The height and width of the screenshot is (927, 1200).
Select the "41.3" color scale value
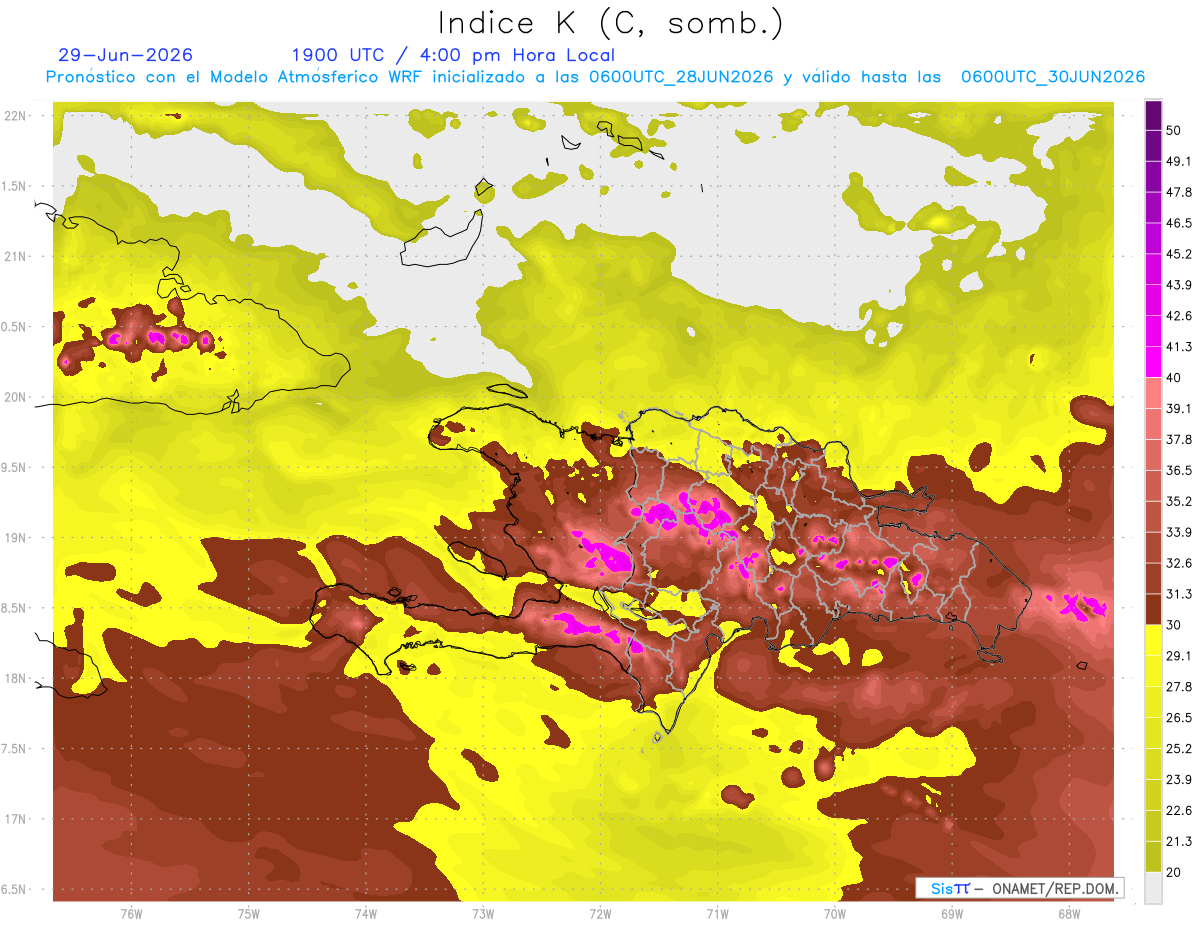(x=1178, y=347)
